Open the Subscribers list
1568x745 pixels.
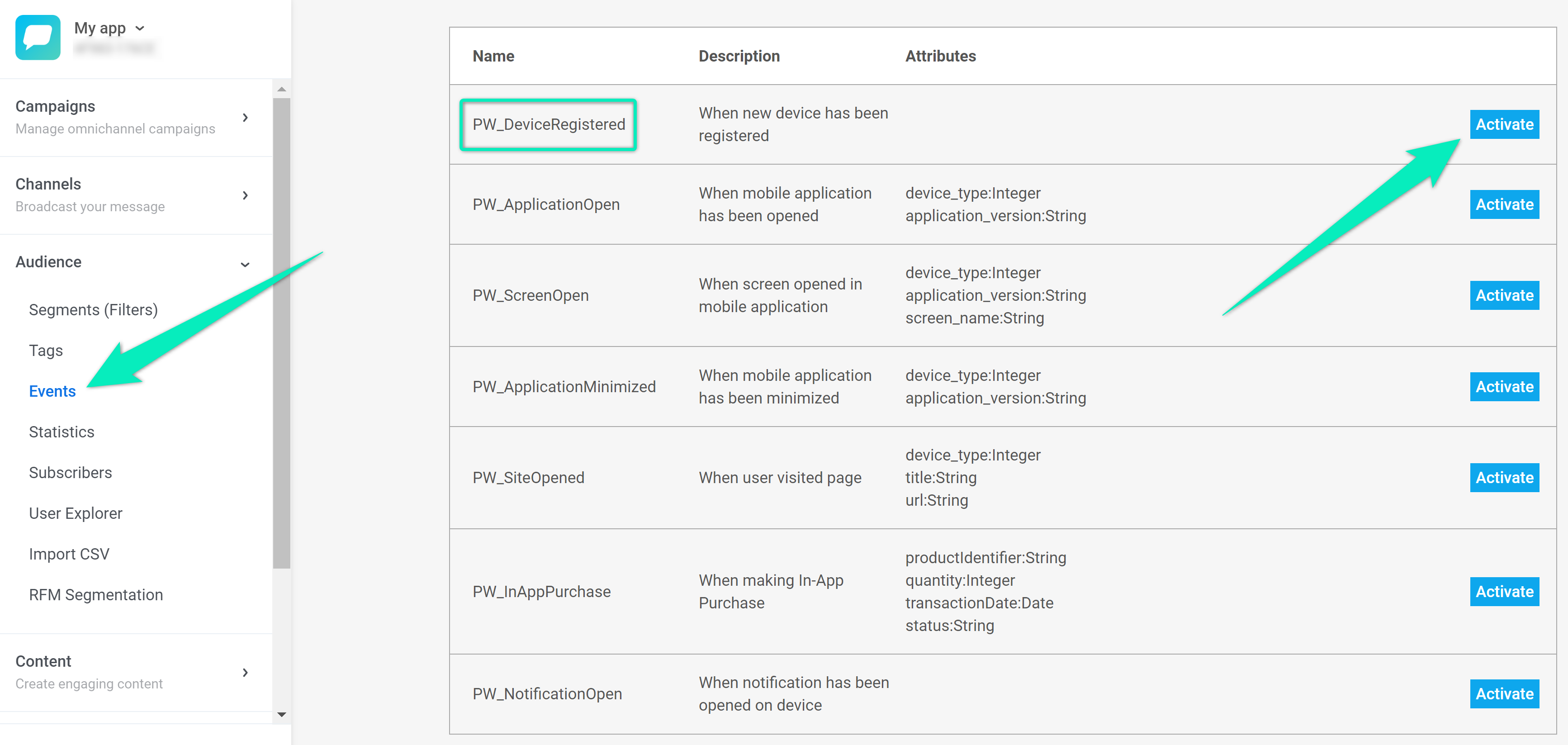[71, 473]
